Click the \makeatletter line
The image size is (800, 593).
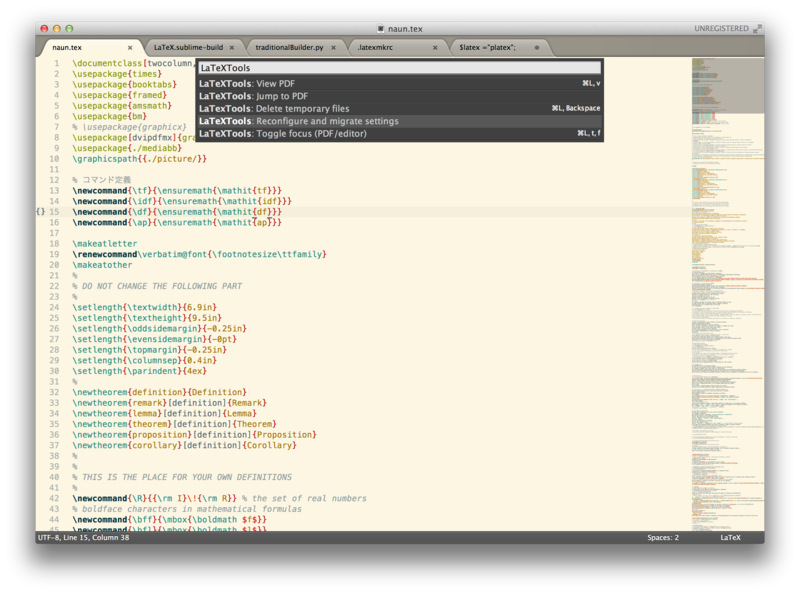pyautogui.click(x=105, y=243)
